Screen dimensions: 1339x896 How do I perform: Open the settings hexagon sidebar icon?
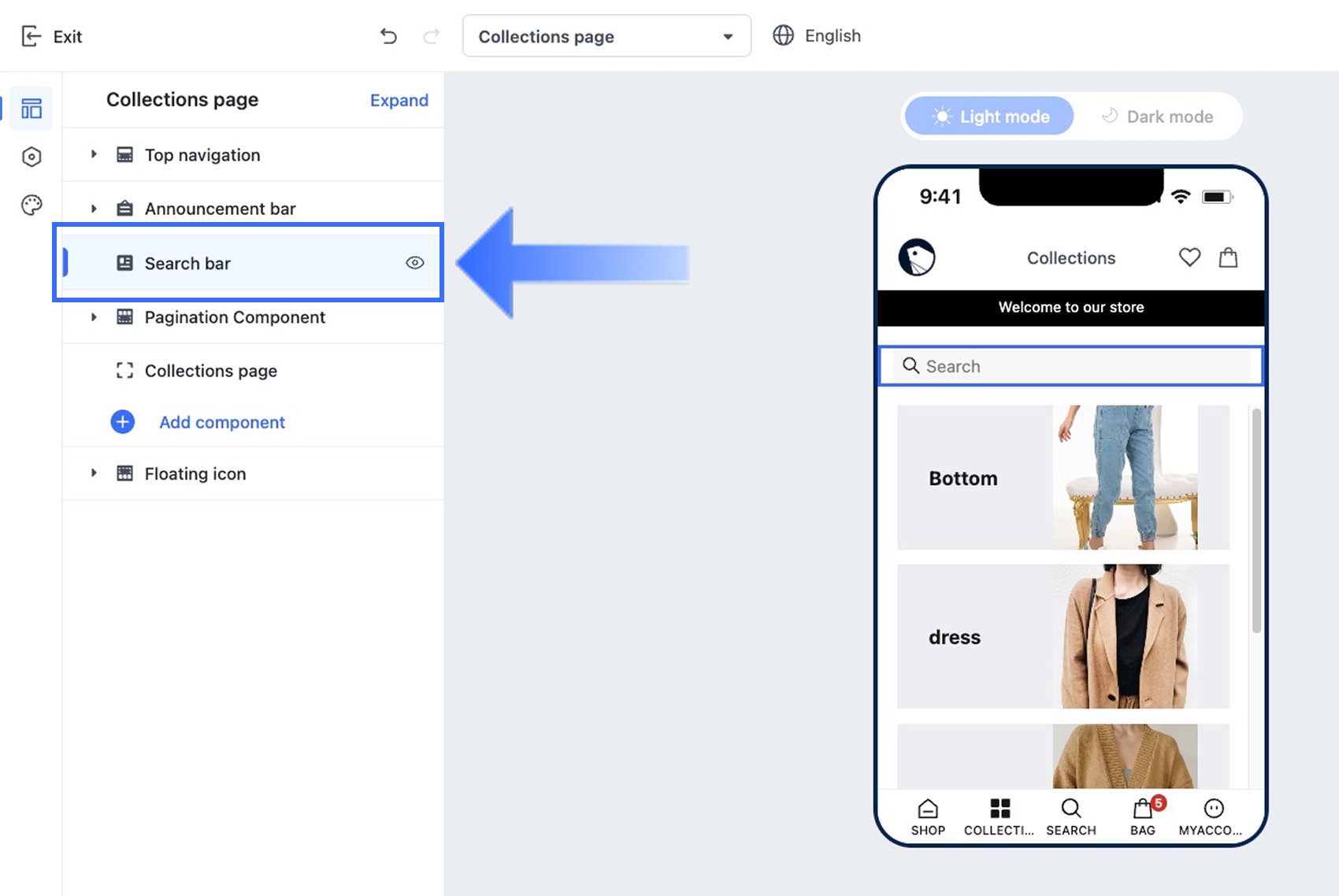pos(32,157)
